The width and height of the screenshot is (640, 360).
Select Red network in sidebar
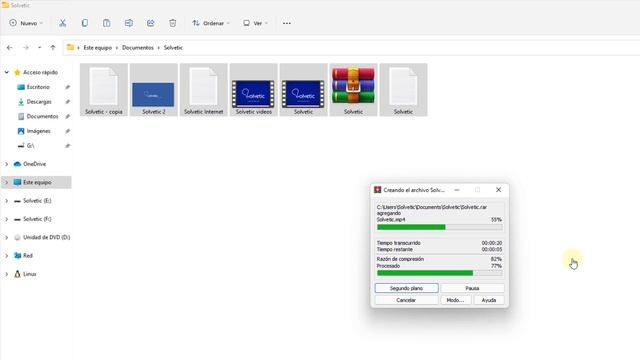click(x=27, y=256)
